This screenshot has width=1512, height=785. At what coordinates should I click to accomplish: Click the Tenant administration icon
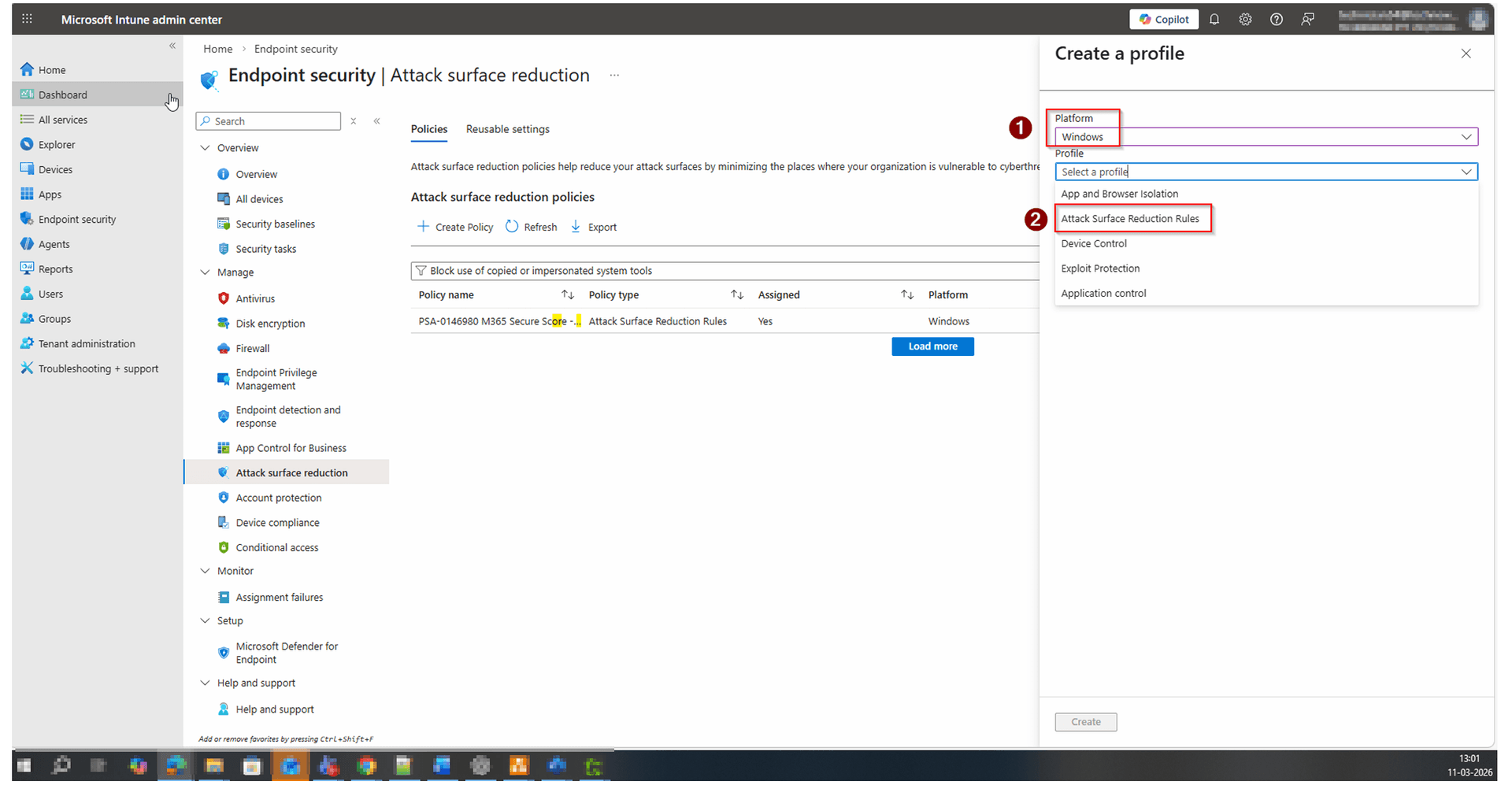27,343
